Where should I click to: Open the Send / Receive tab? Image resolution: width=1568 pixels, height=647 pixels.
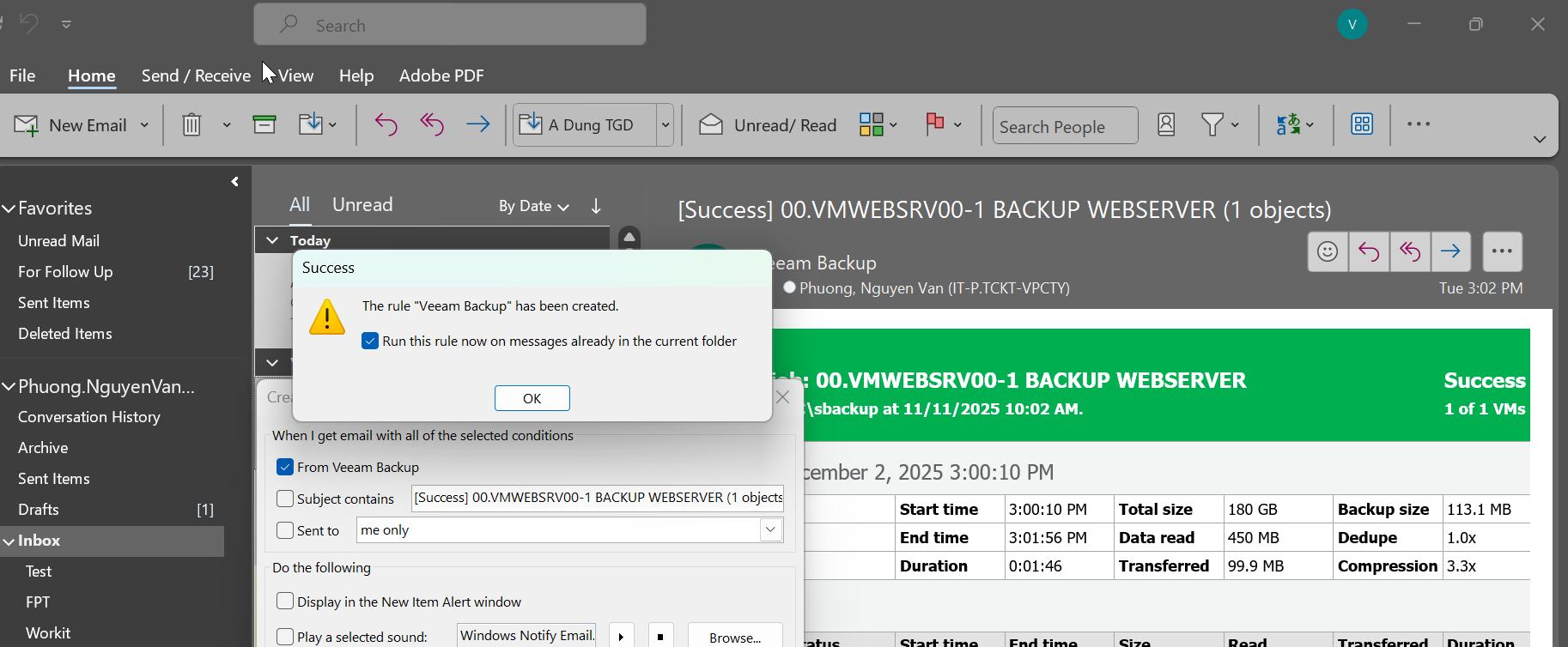pos(196,76)
